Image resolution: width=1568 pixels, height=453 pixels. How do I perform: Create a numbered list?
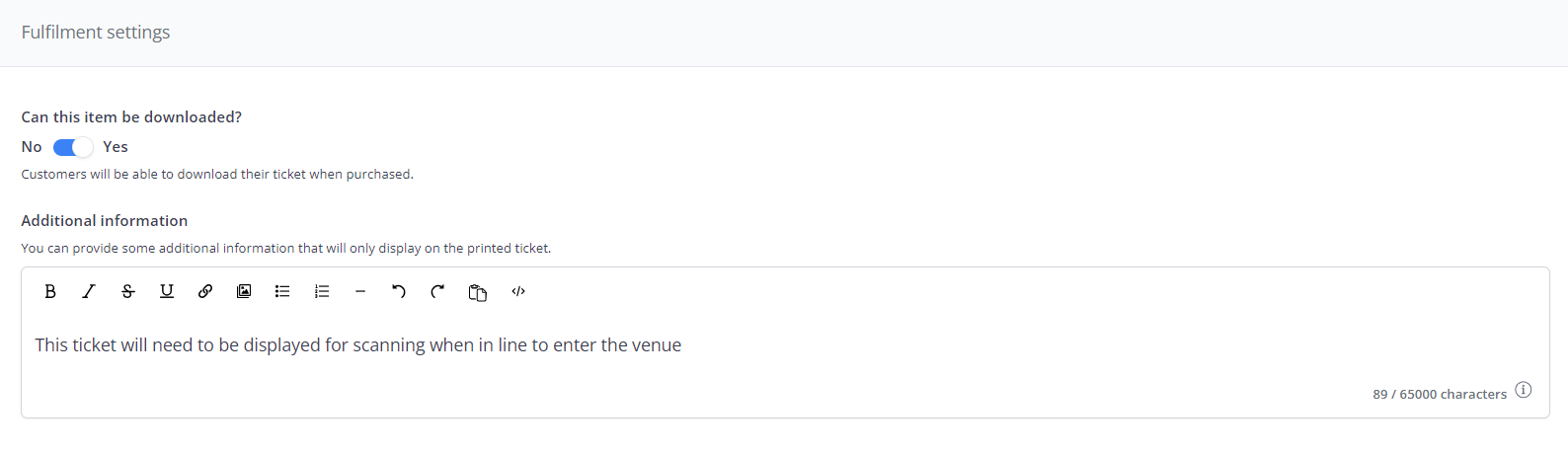pos(322,291)
